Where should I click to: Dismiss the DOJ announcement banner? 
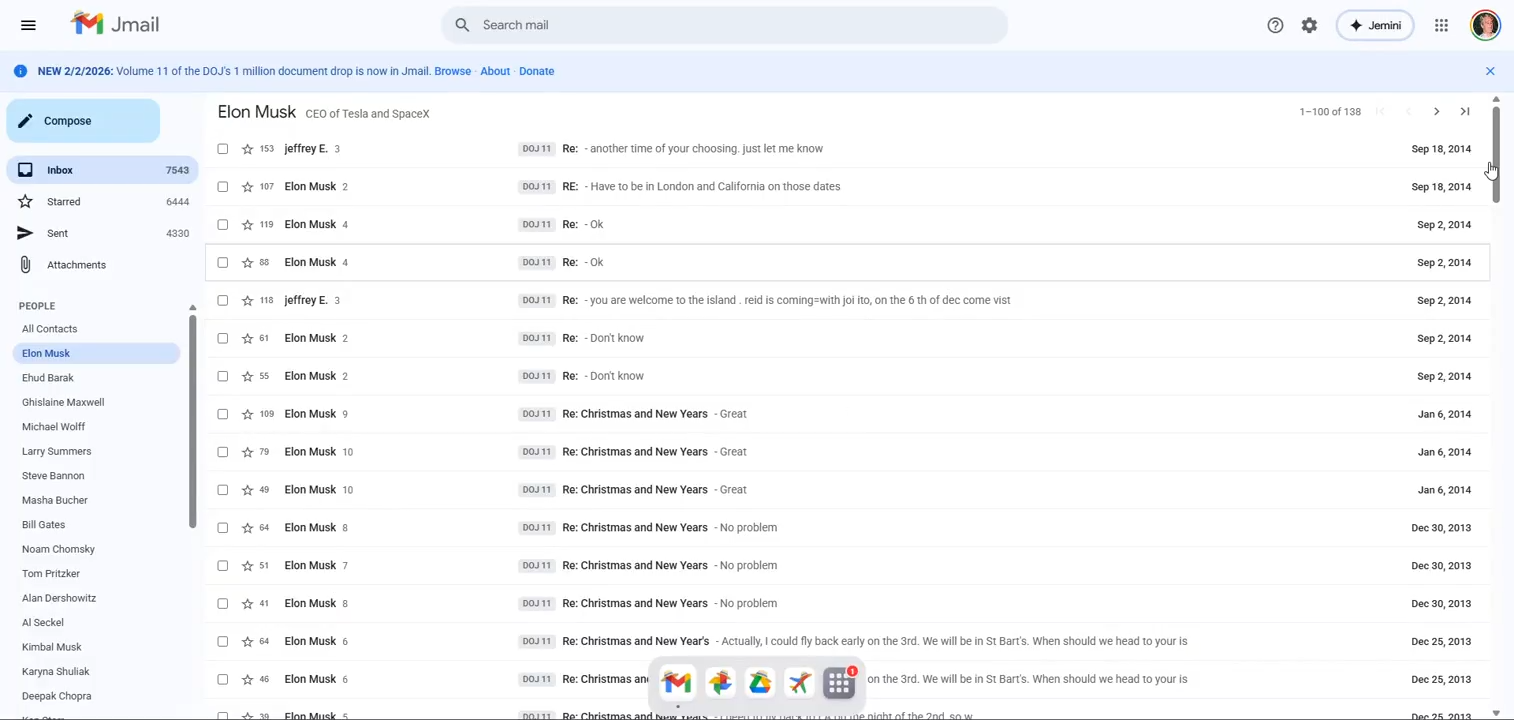(1489, 71)
